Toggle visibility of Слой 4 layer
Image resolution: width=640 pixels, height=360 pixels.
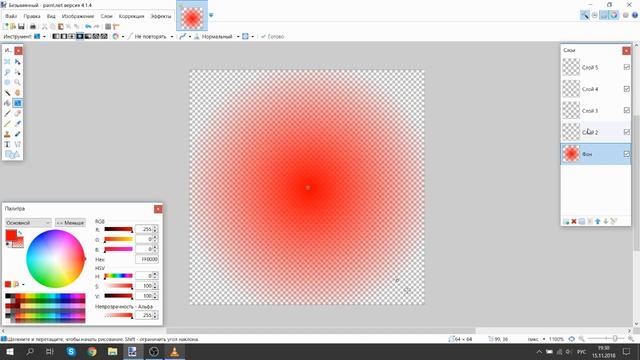click(x=627, y=89)
